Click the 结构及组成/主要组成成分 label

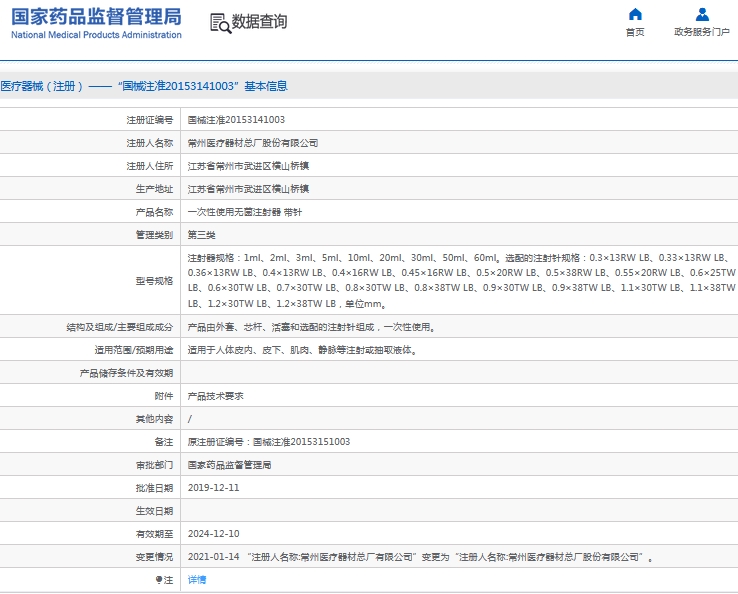pos(120,327)
